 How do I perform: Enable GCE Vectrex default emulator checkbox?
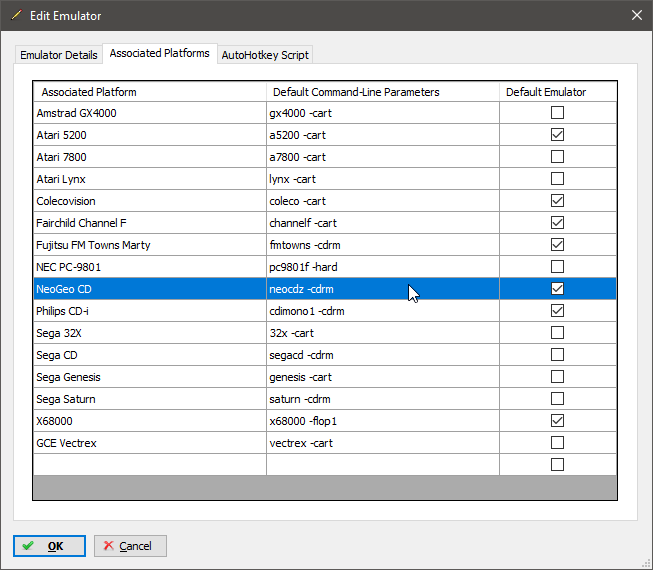(x=557, y=443)
